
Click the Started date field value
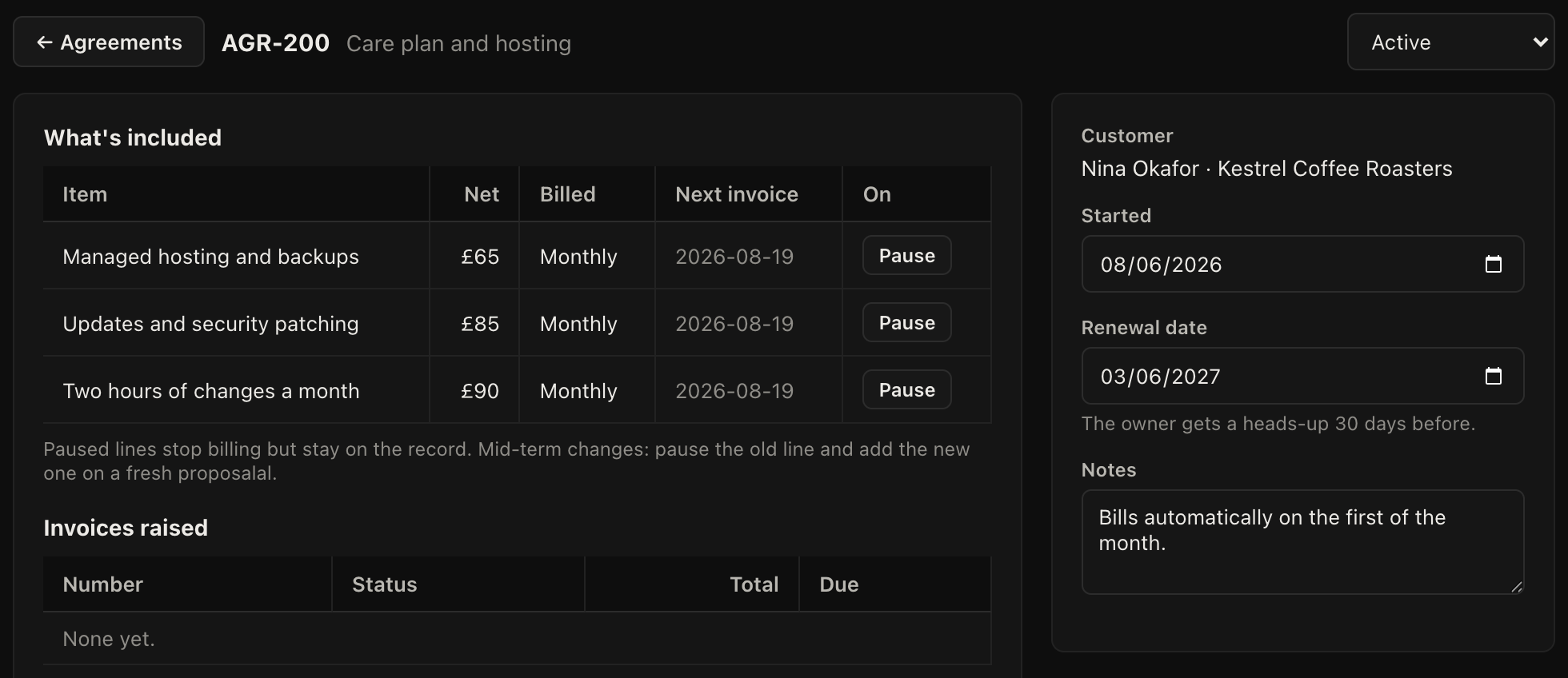point(1161,265)
